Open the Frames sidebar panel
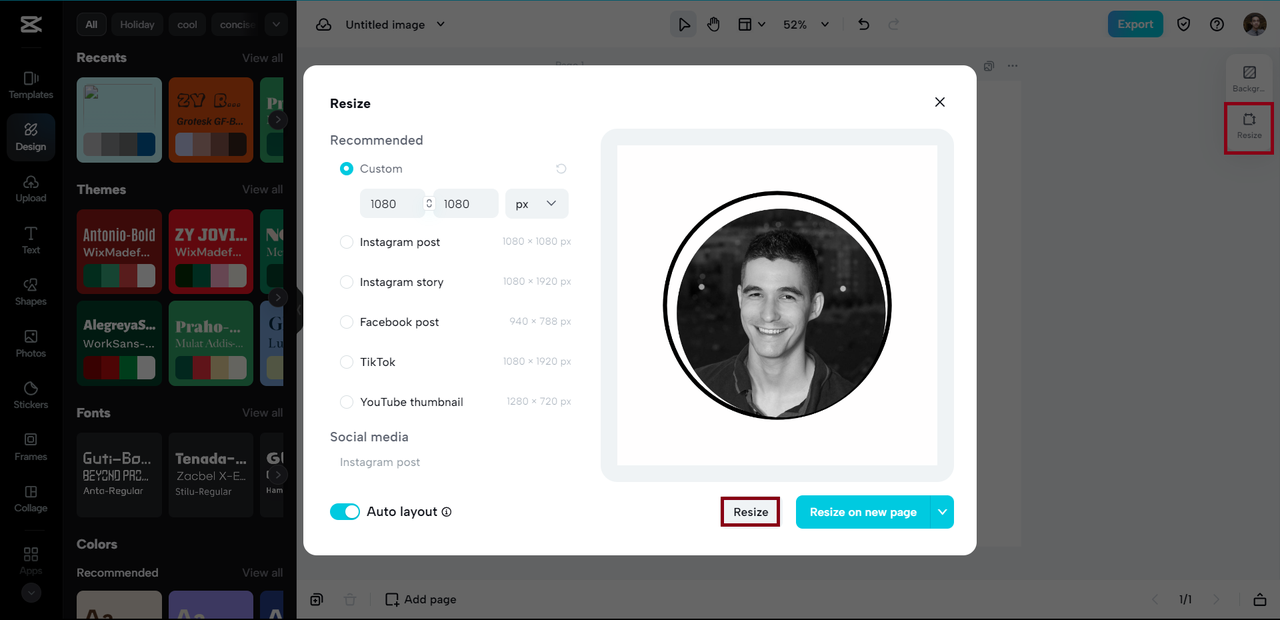The height and width of the screenshot is (620, 1280). tap(30, 447)
